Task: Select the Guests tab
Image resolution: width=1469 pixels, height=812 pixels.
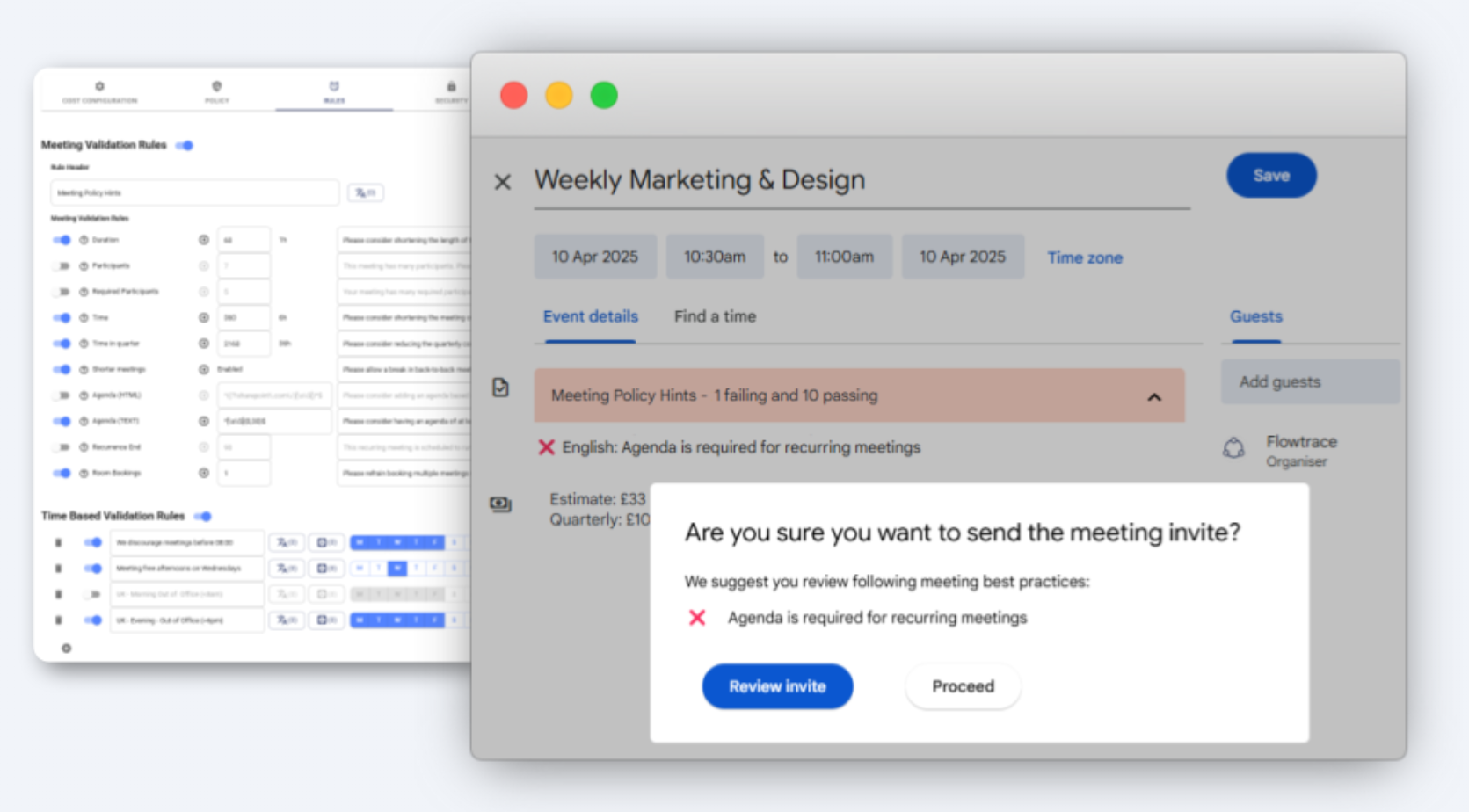Action: 1255,317
